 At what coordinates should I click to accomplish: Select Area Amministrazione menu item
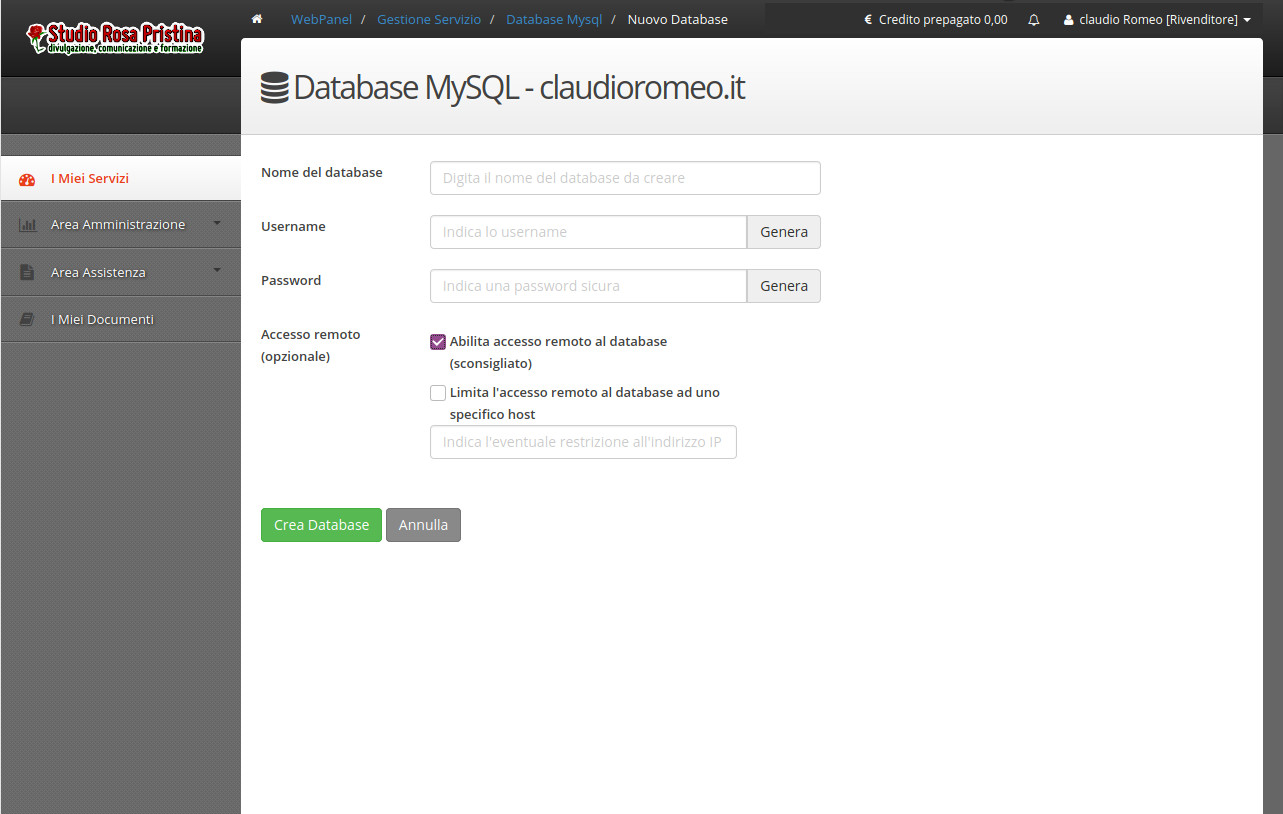tap(120, 225)
